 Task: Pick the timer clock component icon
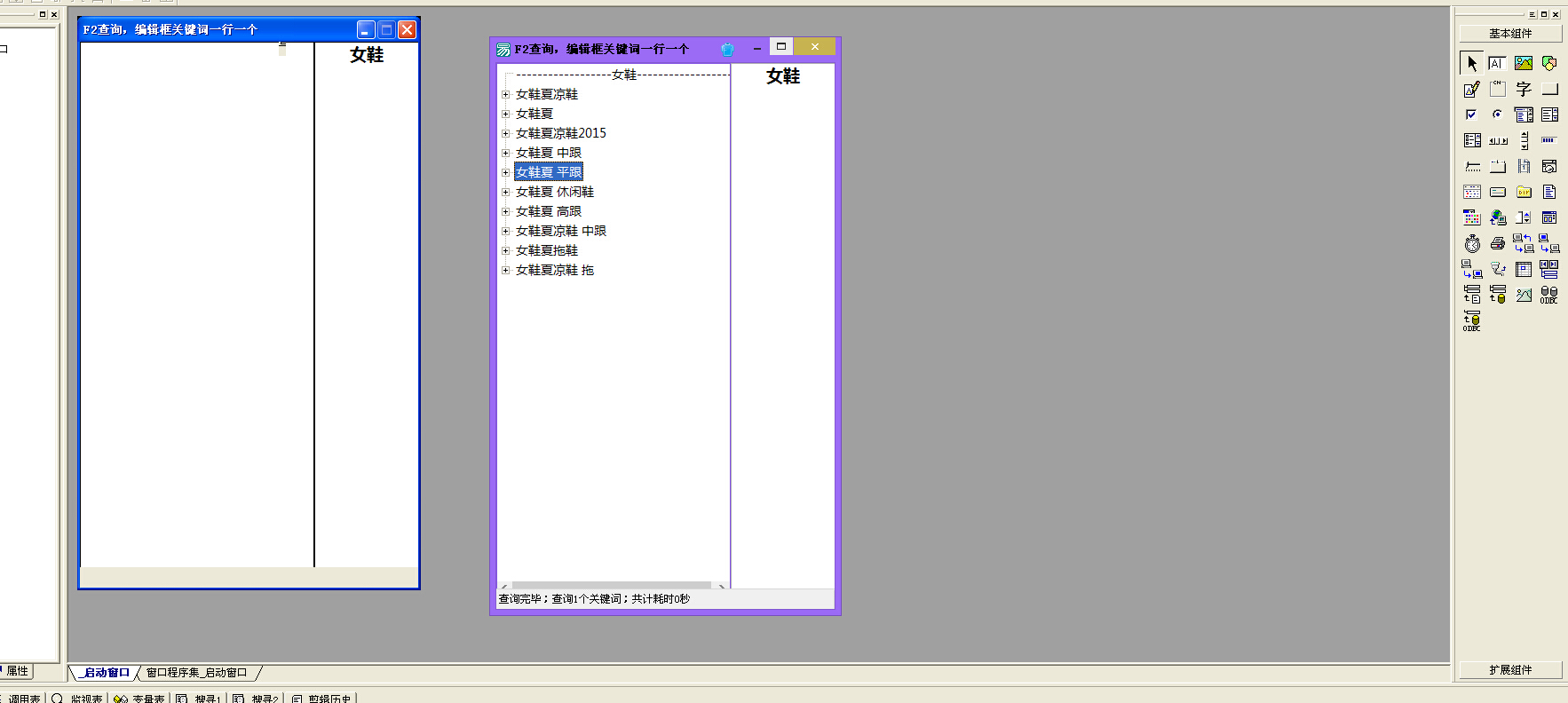point(1472,243)
